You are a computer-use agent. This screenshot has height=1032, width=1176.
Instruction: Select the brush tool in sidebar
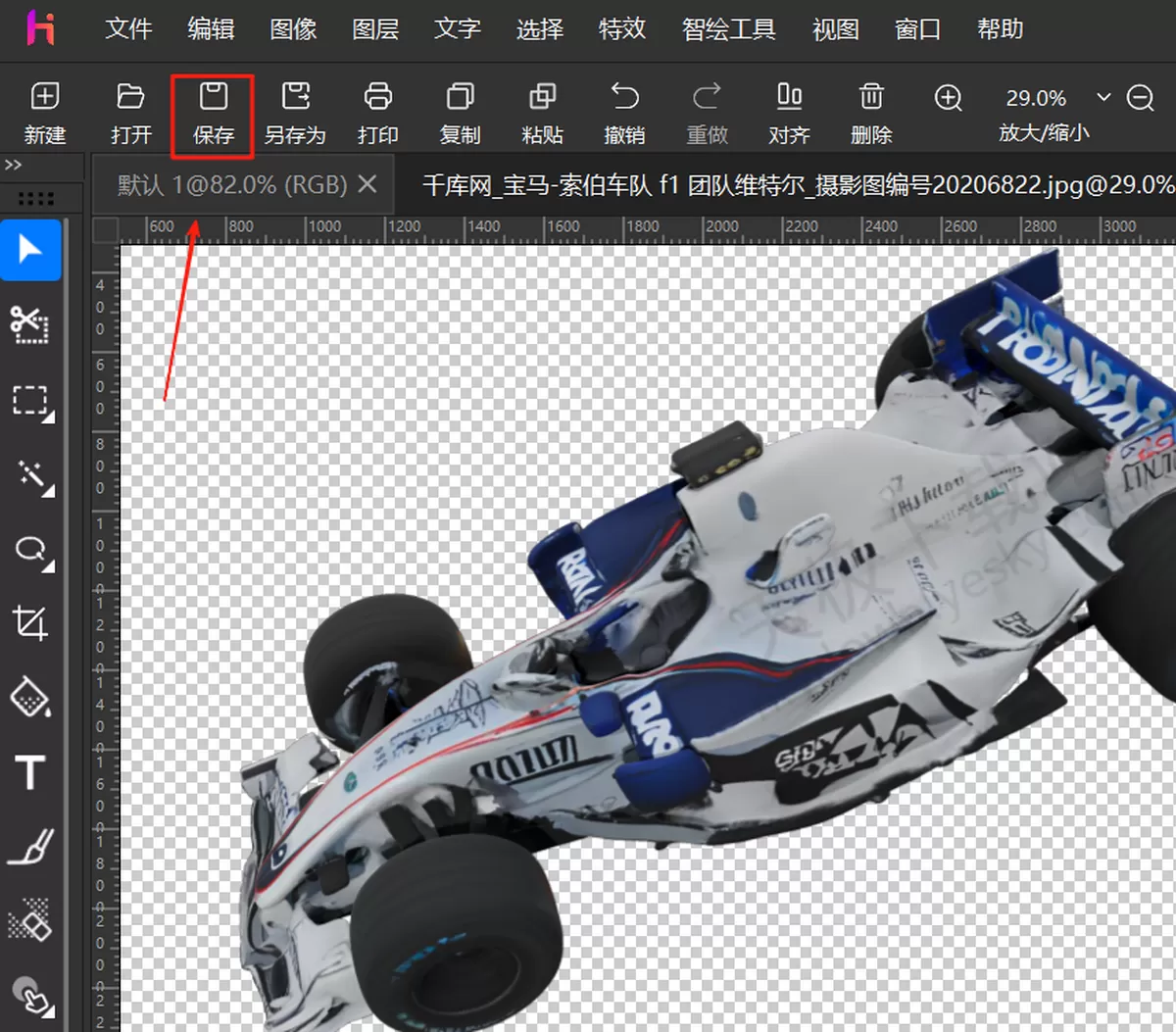[x=30, y=847]
